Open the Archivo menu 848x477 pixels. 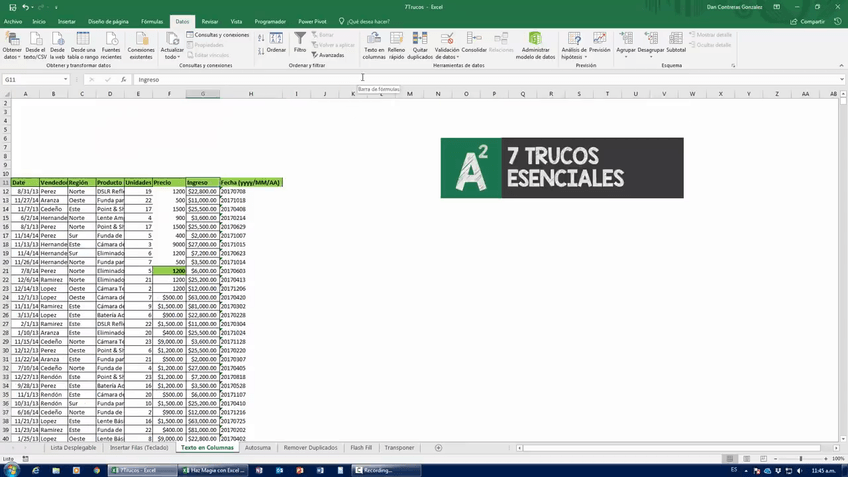pos(13,22)
